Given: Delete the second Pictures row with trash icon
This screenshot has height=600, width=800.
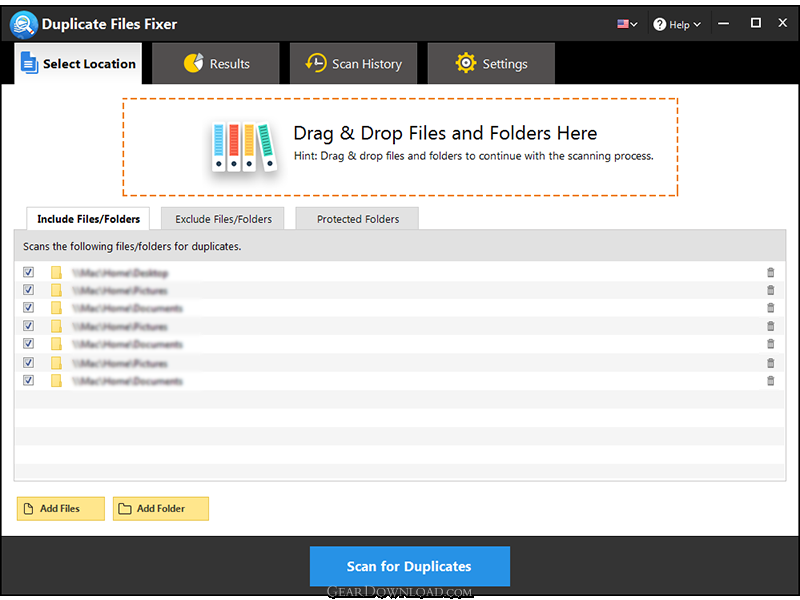Looking at the screenshot, I should tap(770, 326).
